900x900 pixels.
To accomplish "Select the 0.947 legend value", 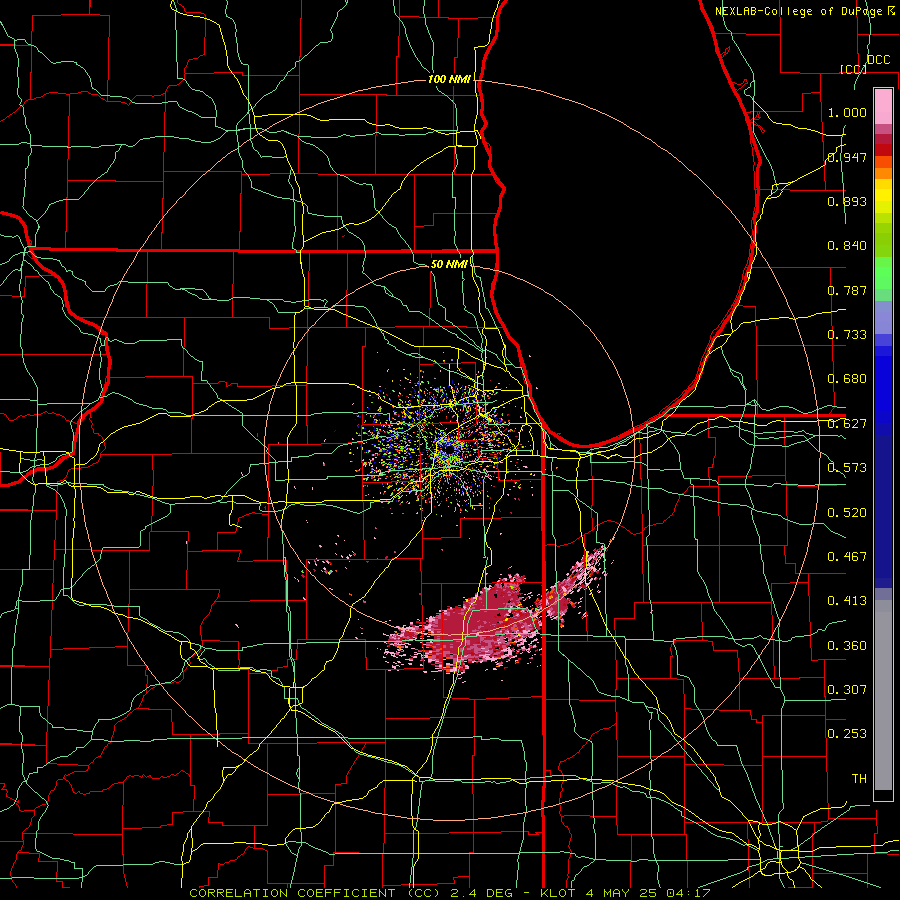I will [x=847, y=157].
